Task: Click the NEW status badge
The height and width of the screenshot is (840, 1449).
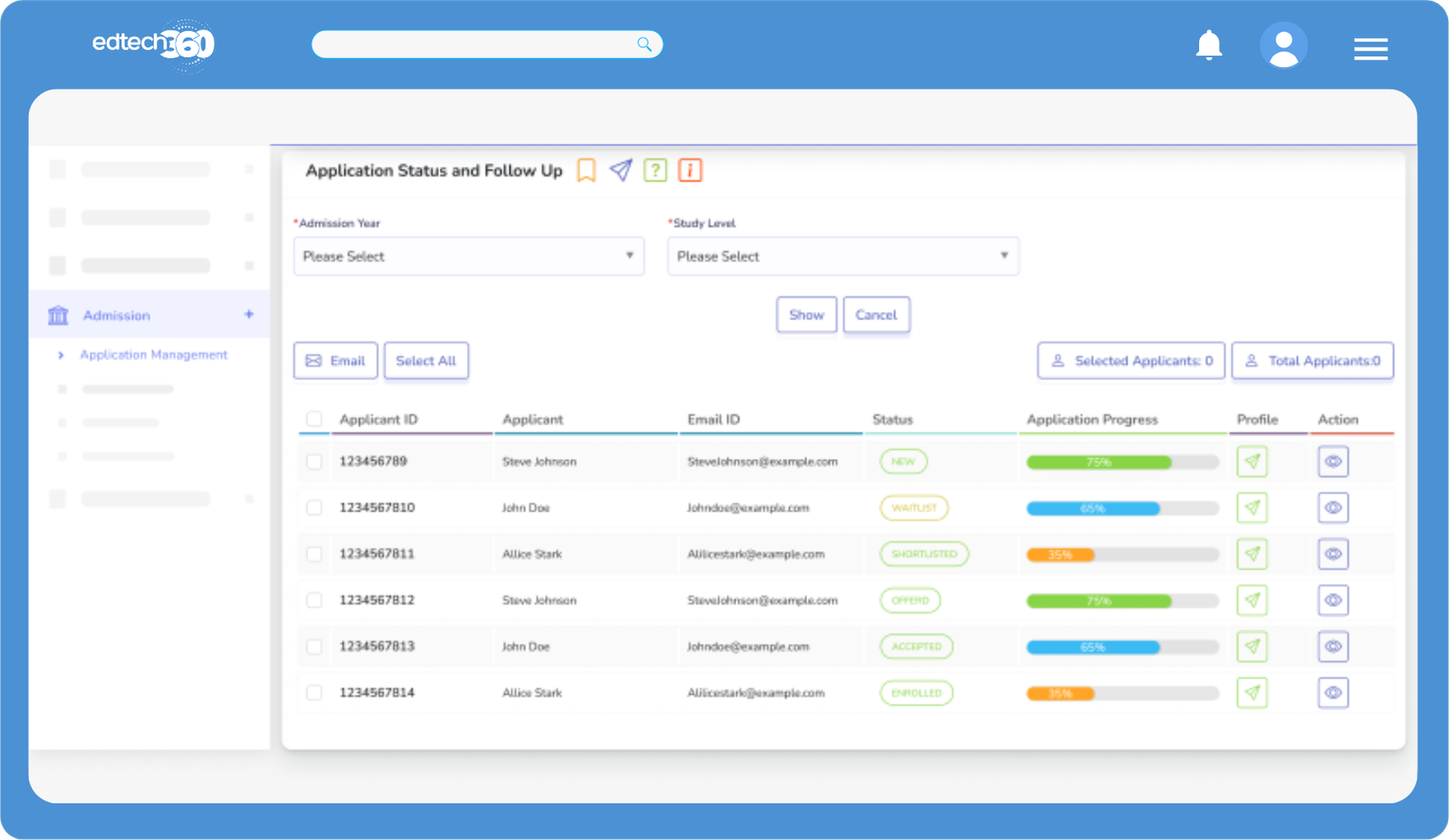Action: coord(903,462)
